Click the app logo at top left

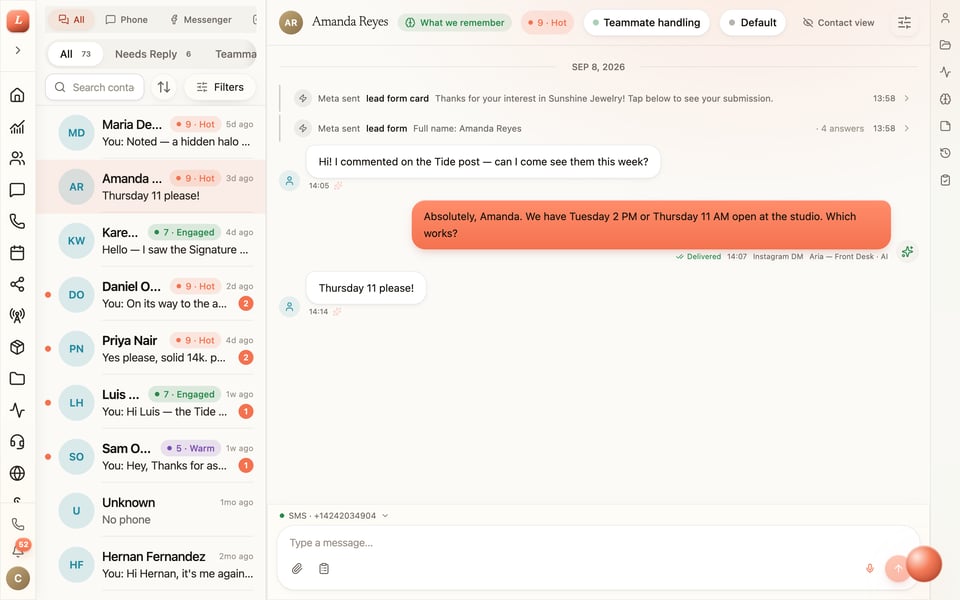18,20
